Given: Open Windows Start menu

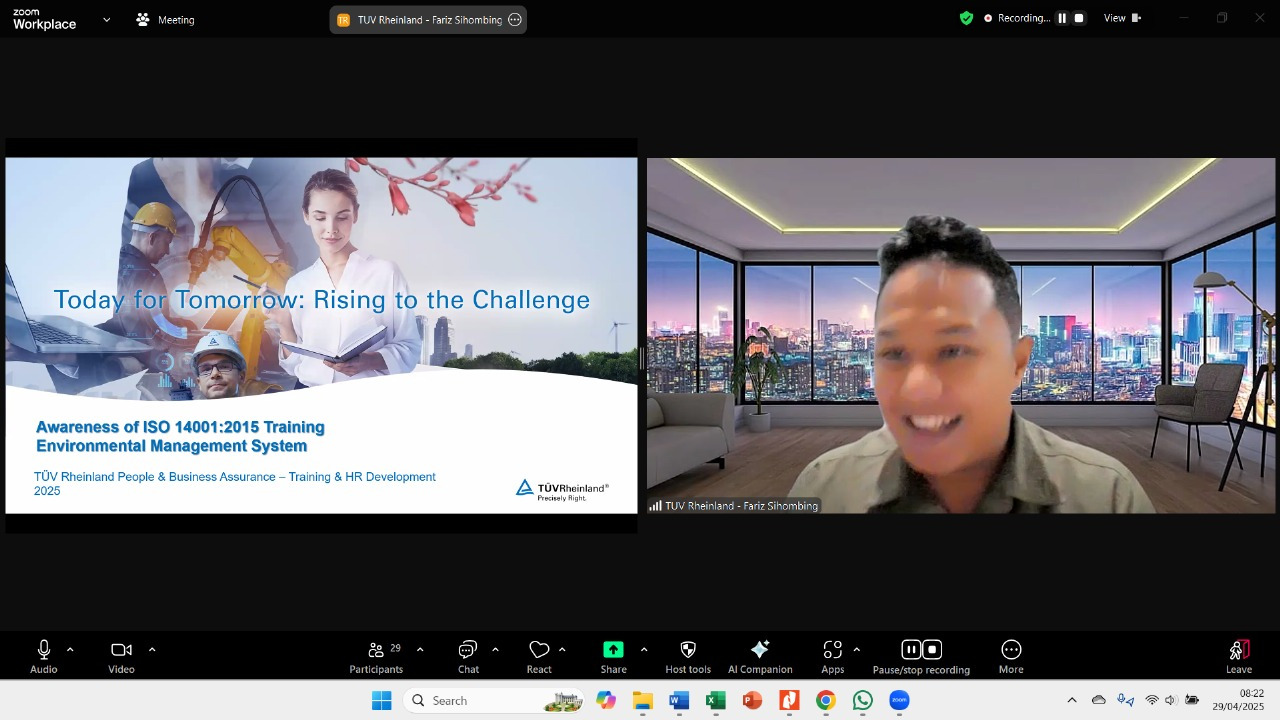Looking at the screenshot, I should coord(382,701).
